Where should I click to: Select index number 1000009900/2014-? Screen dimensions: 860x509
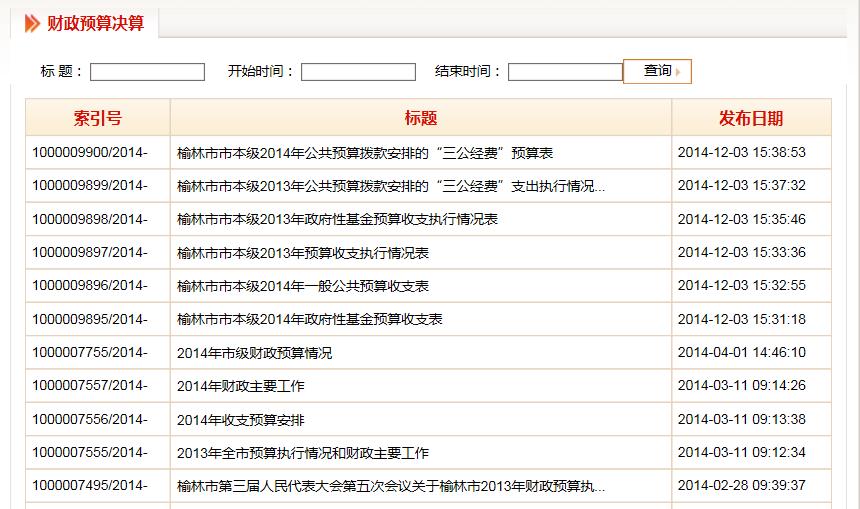(x=90, y=152)
